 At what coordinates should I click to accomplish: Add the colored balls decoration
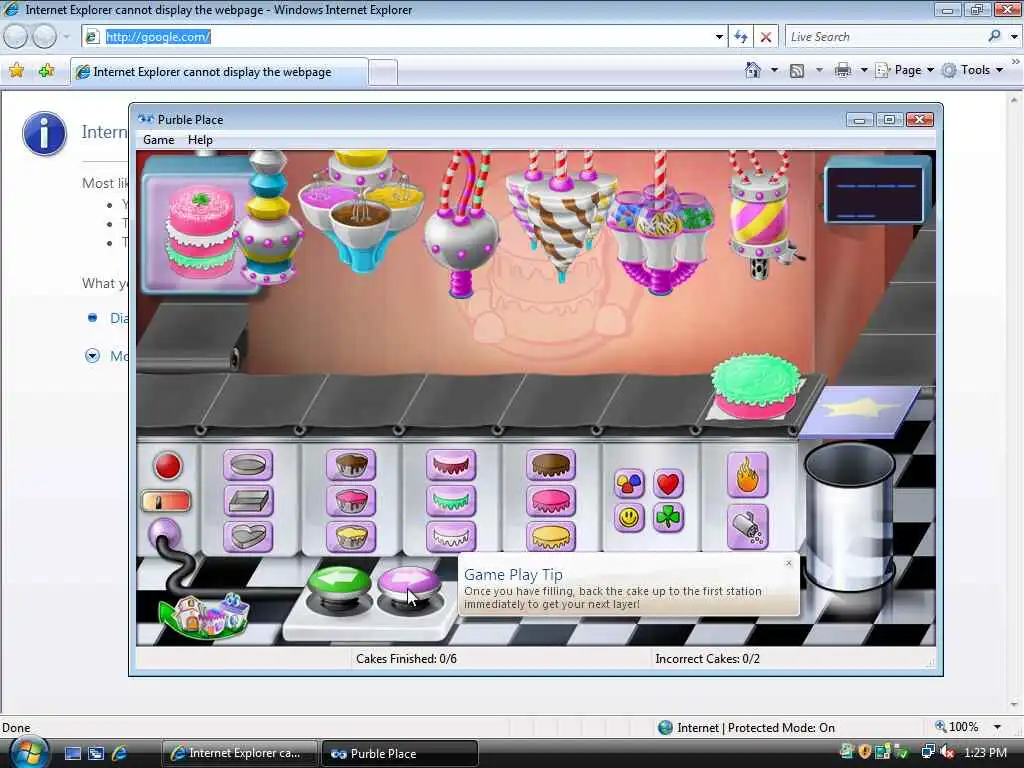630,484
